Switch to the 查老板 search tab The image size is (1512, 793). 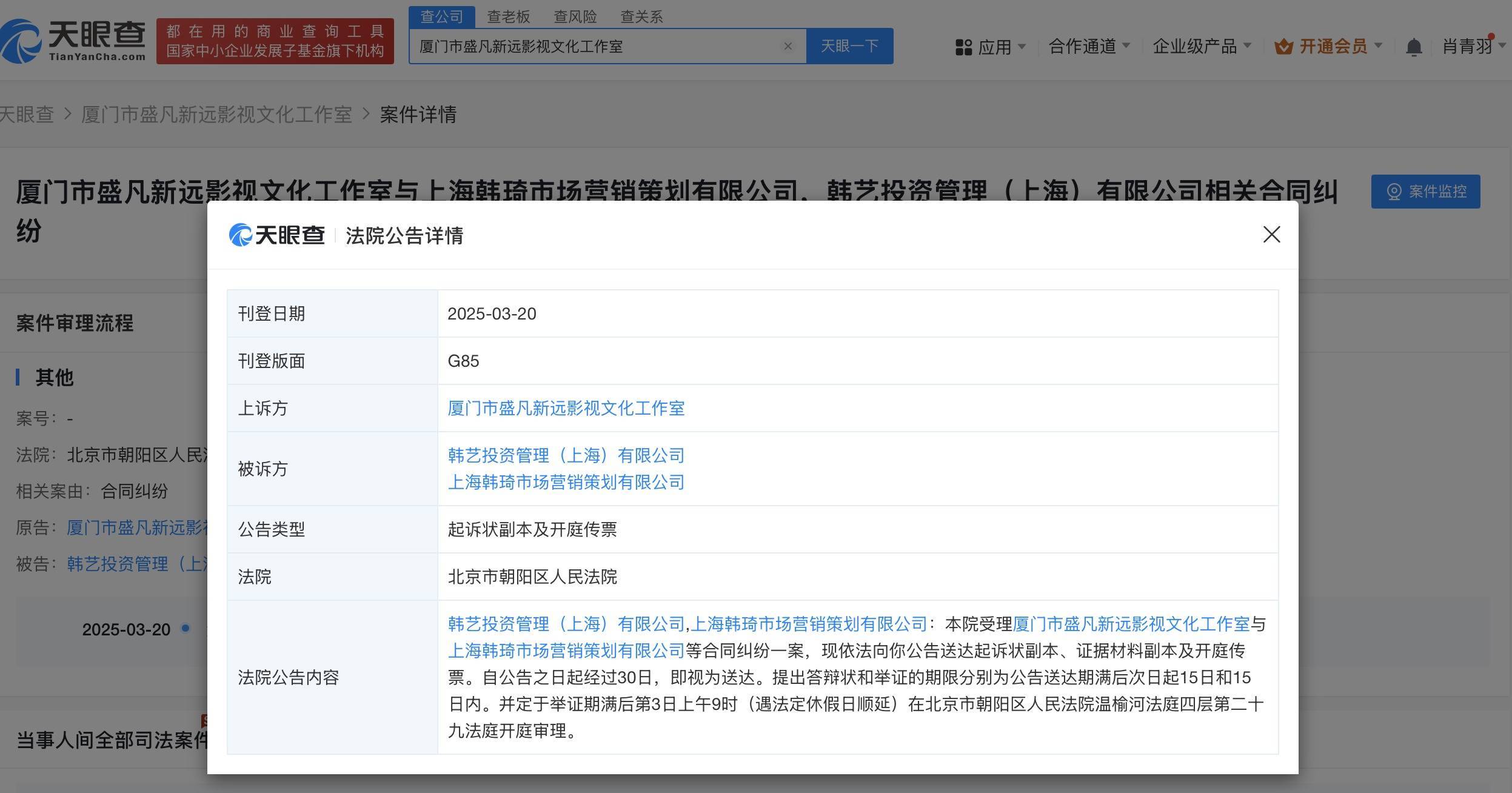tap(509, 16)
